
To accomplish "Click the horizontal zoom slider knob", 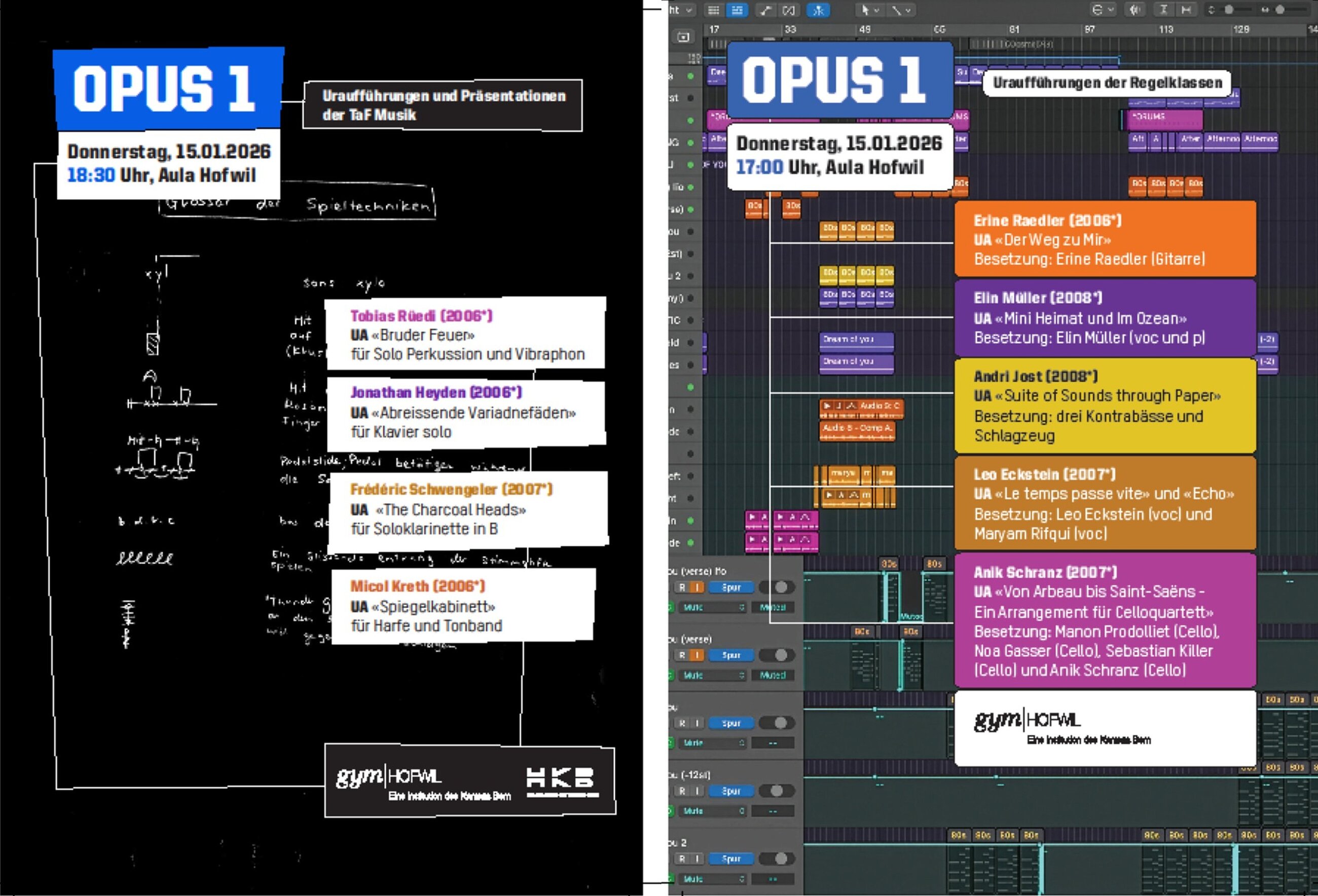I will 1280,10.
